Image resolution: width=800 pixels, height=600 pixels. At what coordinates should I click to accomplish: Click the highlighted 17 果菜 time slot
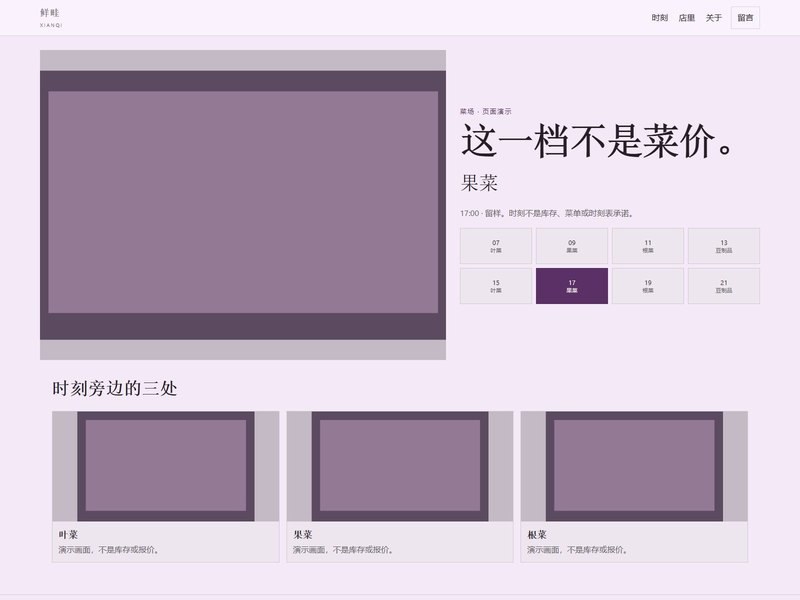tap(572, 286)
